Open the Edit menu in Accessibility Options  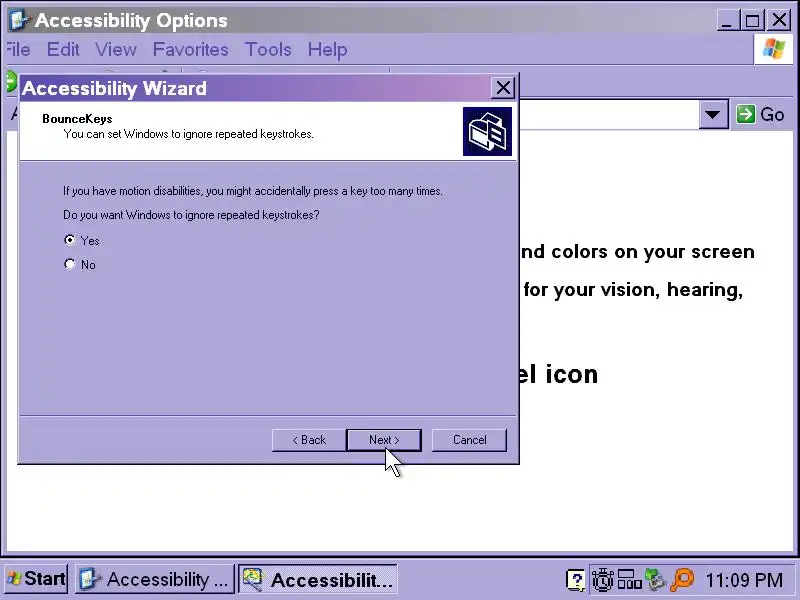click(x=63, y=49)
